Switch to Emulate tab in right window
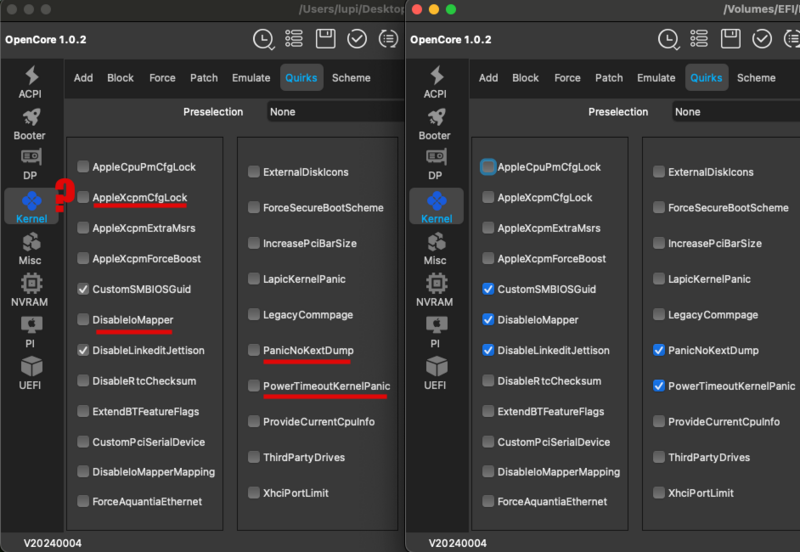This screenshot has height=552, width=800. point(656,78)
